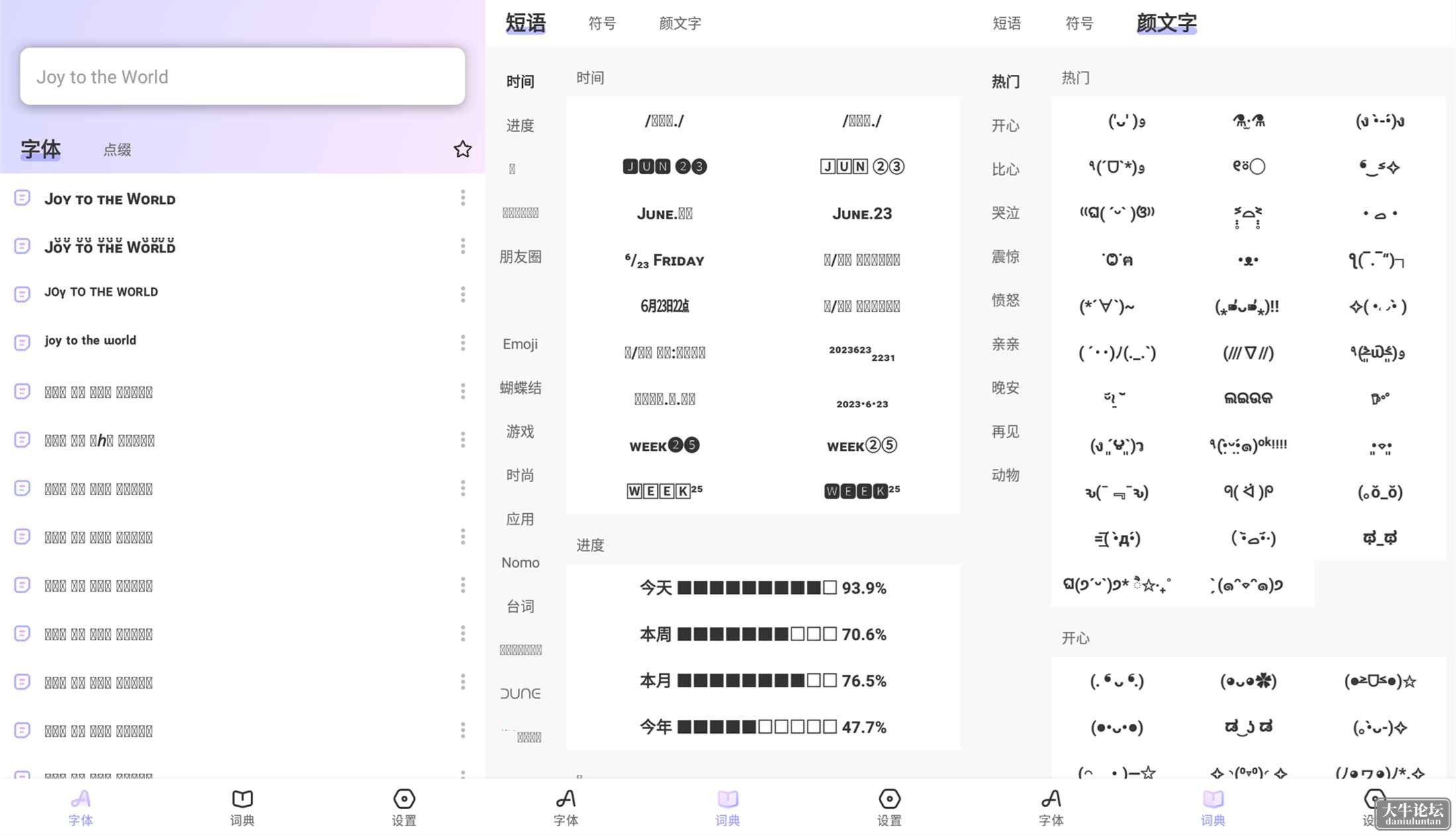
Task: Select 台词 category in phrase sidebar
Action: [x=520, y=606]
